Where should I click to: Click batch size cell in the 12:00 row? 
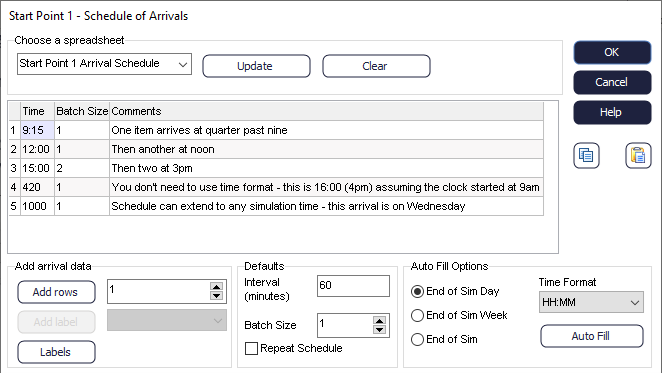[82, 149]
